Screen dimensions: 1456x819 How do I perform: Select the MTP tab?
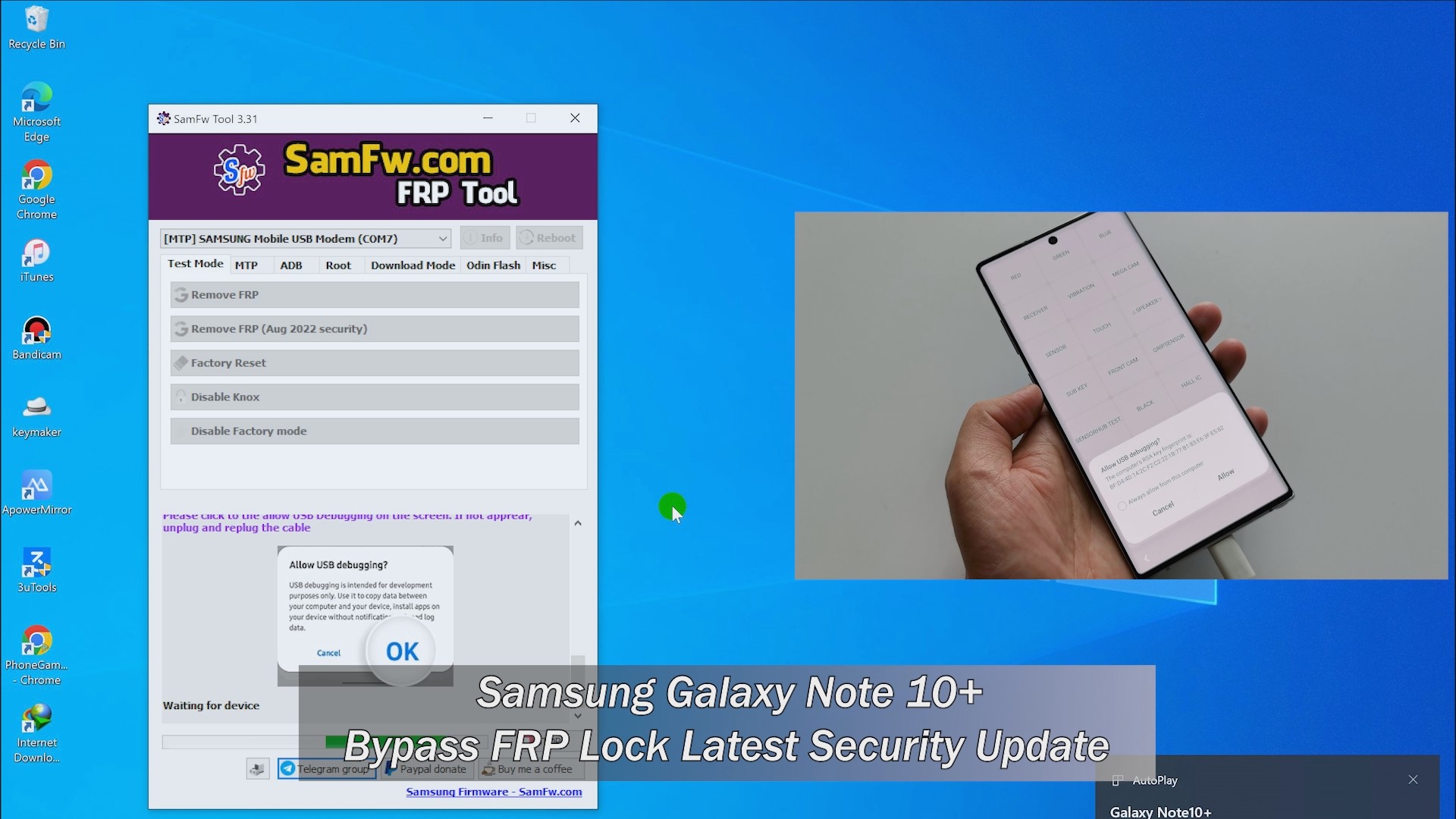[245, 264]
